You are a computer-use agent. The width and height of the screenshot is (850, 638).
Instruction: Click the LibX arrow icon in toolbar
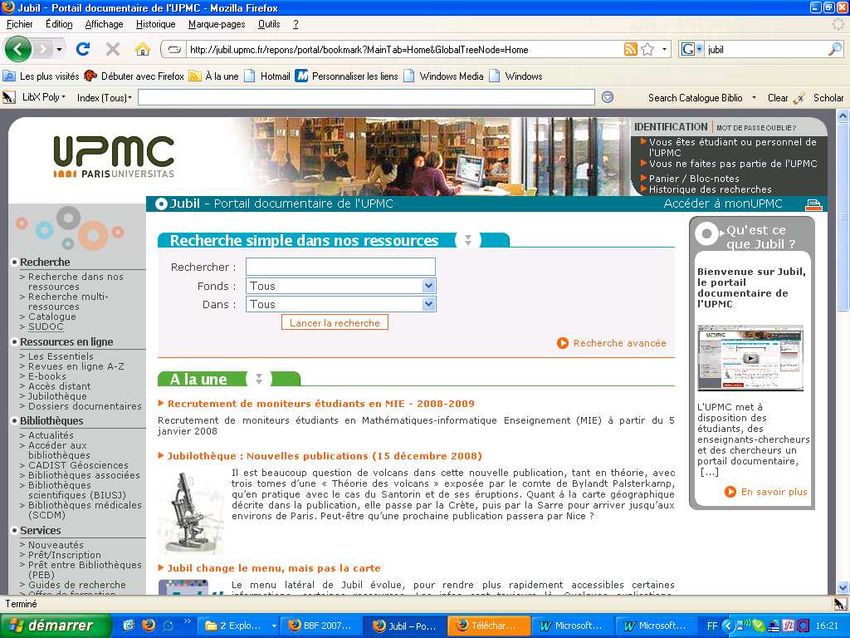[9, 98]
